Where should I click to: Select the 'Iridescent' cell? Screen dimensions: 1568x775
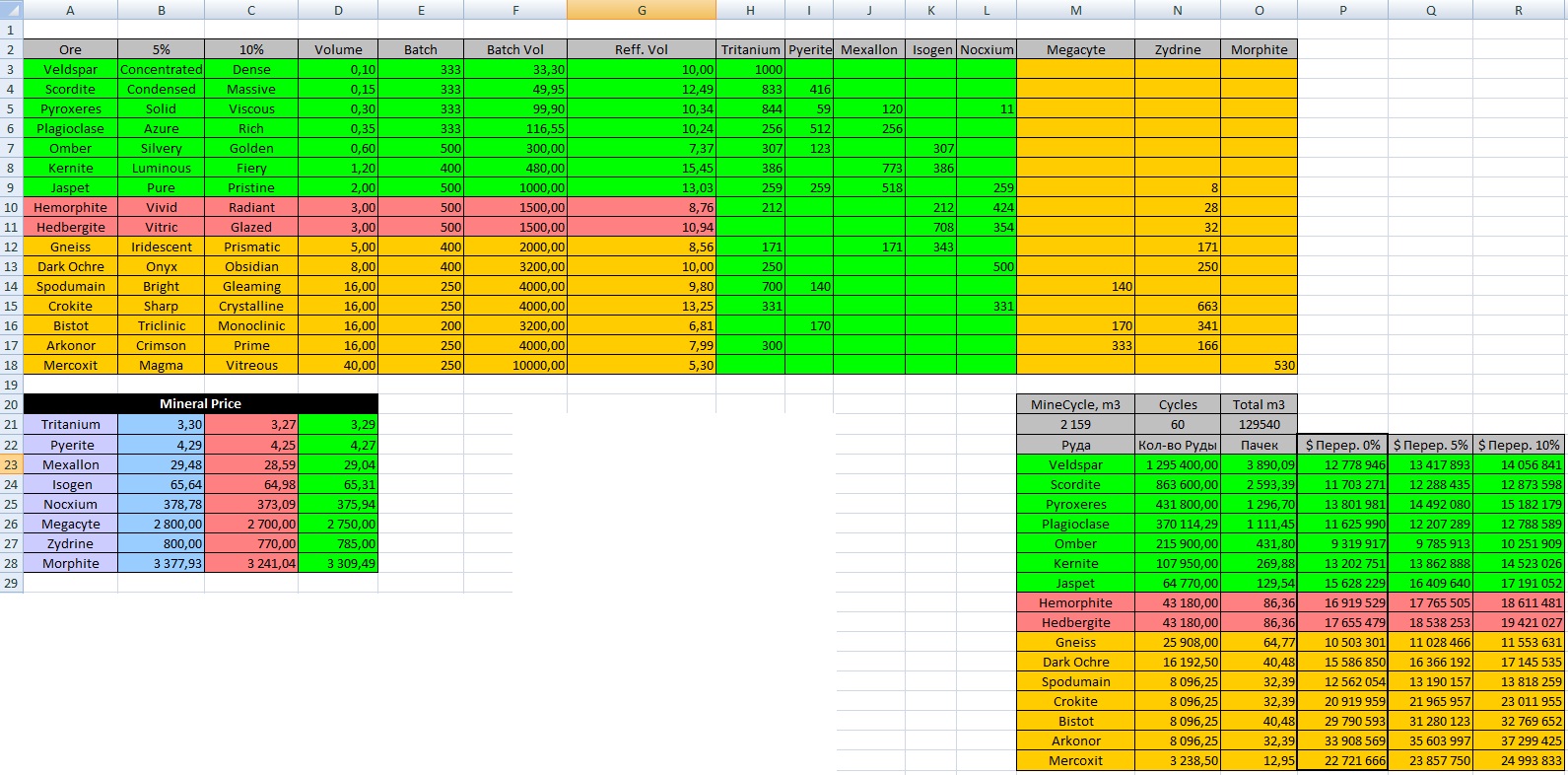pos(161,247)
